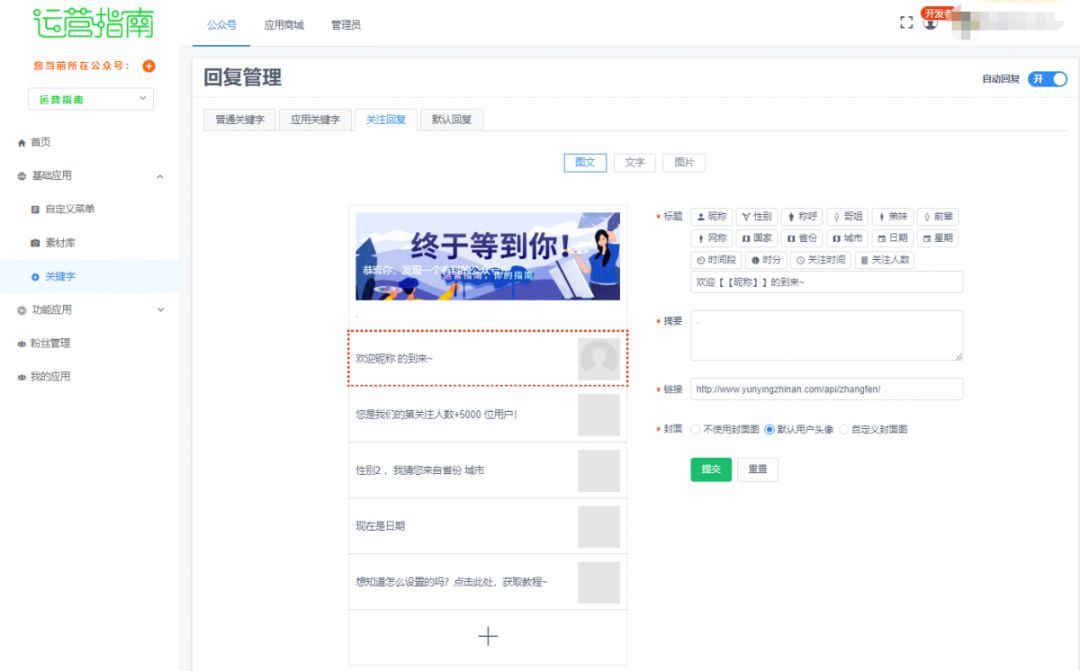Open 素材库 from the sidebar

coord(59,243)
